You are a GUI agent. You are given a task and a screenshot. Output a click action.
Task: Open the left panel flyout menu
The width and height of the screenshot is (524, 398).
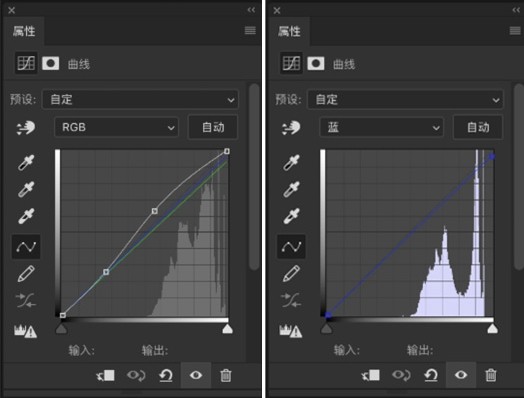click(x=250, y=31)
